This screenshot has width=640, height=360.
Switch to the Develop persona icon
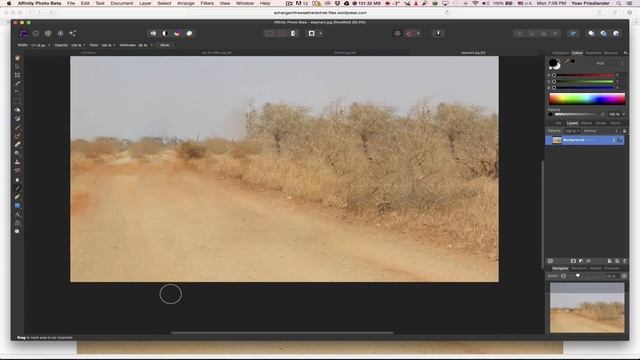[48, 33]
